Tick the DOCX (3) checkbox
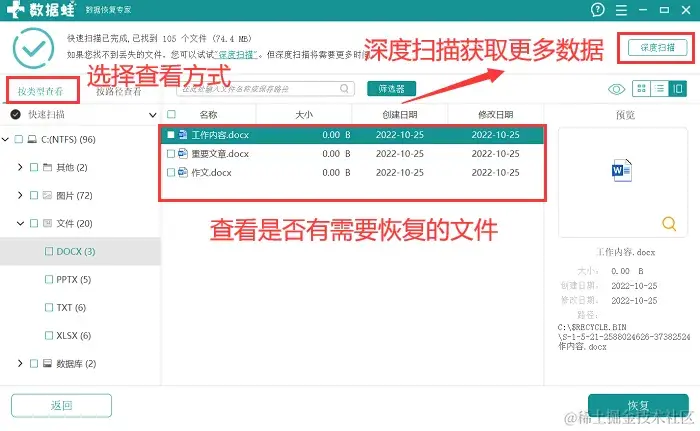Image resolution: width=700 pixels, height=431 pixels. [x=49, y=251]
